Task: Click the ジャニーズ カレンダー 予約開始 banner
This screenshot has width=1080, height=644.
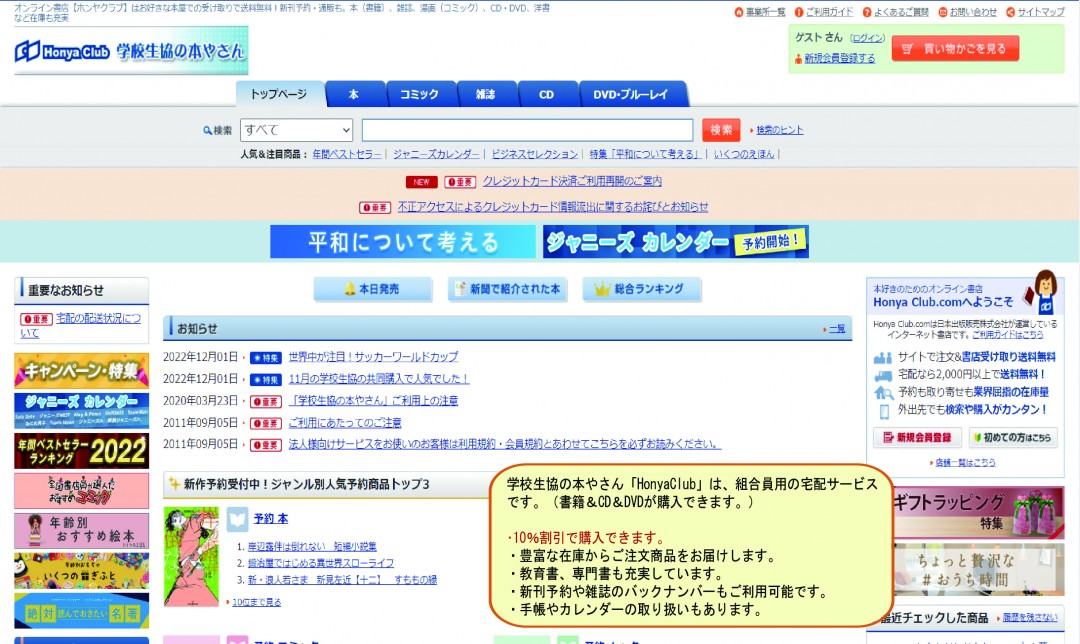Action: 676,242
